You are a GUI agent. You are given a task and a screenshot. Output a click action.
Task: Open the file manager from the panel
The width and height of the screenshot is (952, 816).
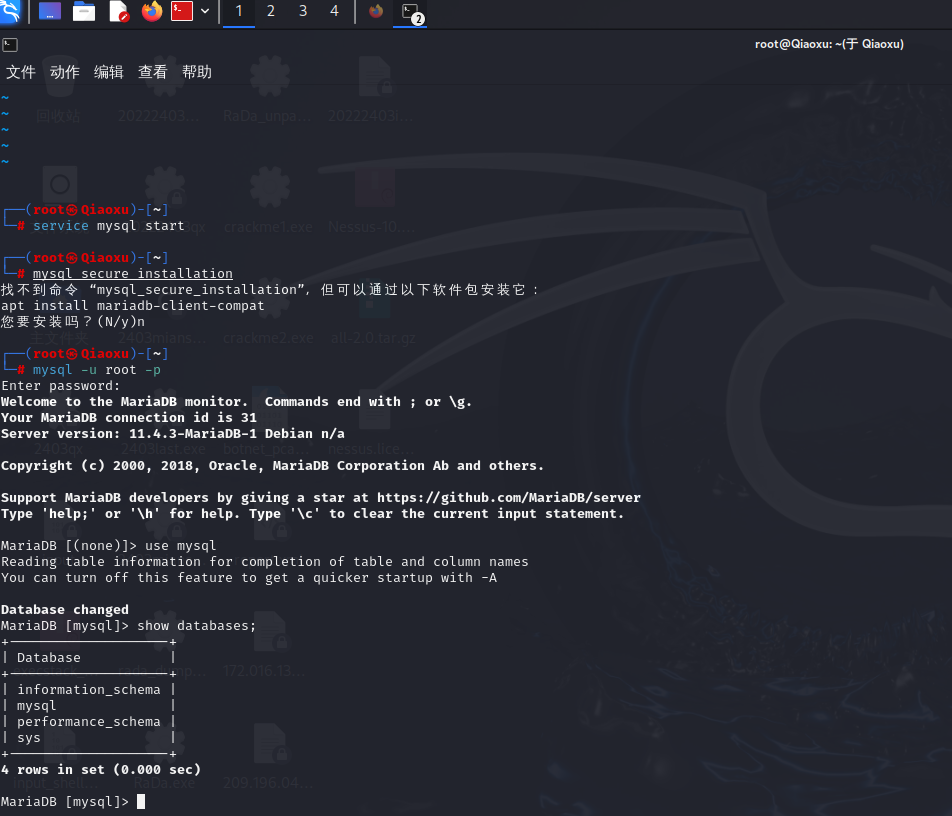84,12
